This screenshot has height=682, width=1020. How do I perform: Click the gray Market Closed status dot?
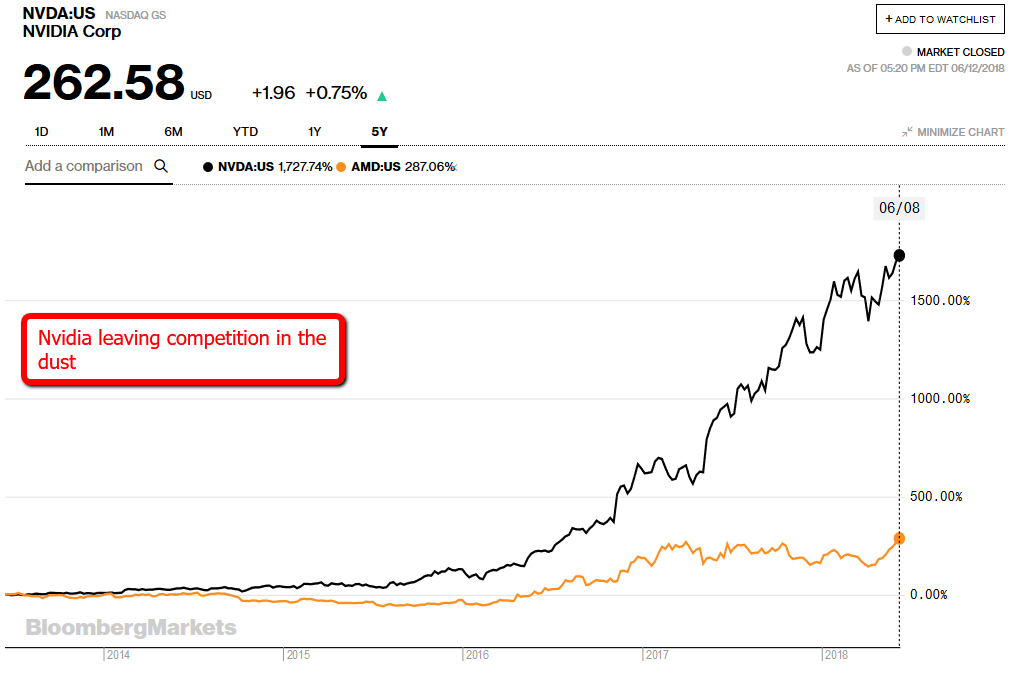pos(907,51)
